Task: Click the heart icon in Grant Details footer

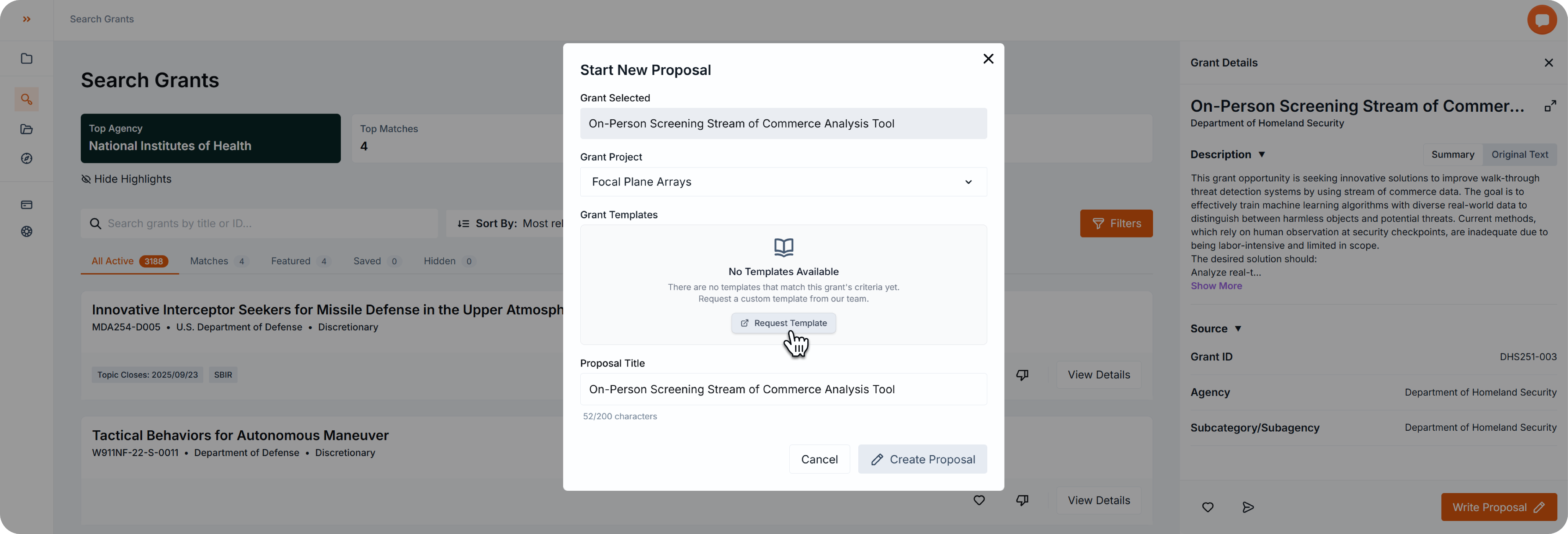Action: click(x=1208, y=507)
